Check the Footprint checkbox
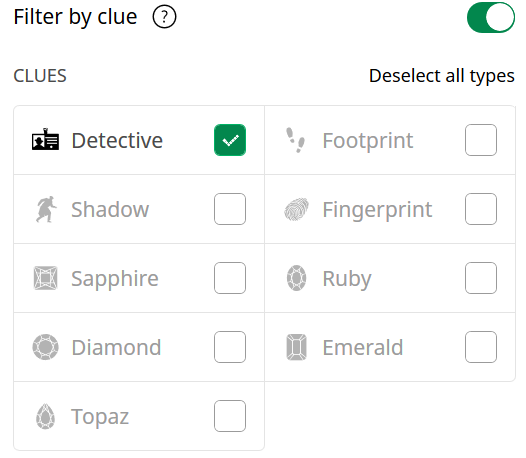Image resolution: width=526 pixels, height=458 pixels. [481, 140]
